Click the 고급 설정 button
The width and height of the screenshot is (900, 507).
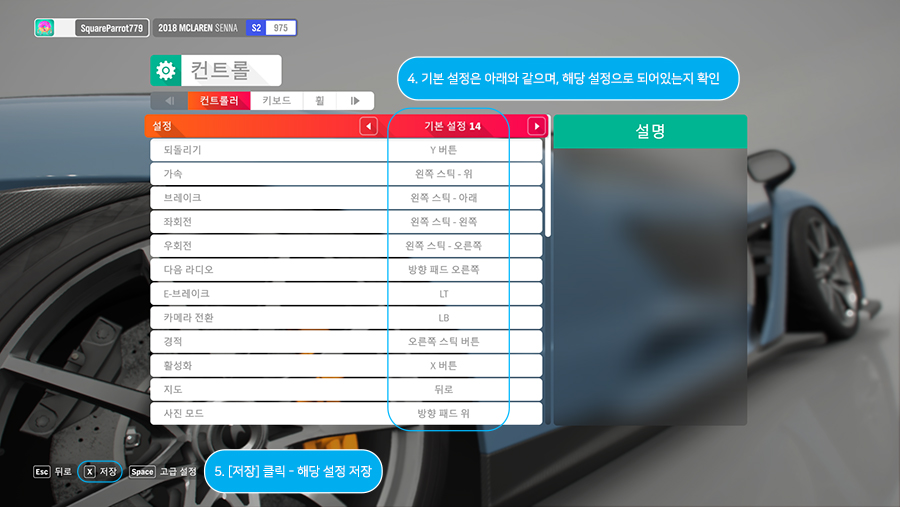point(179,471)
